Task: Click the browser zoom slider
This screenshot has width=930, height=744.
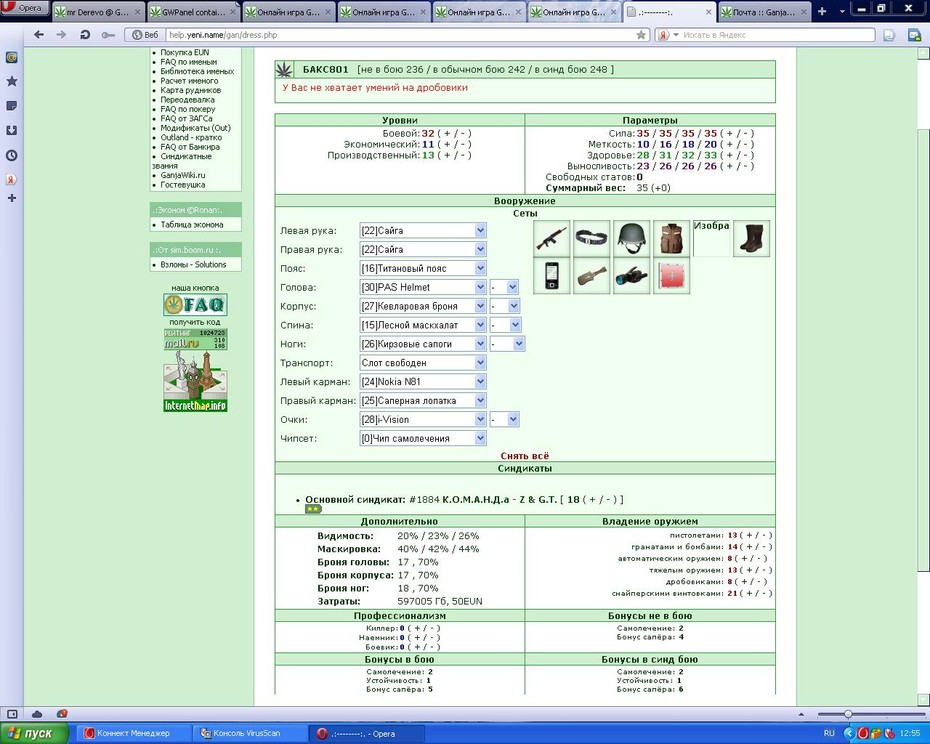Action: click(871, 714)
